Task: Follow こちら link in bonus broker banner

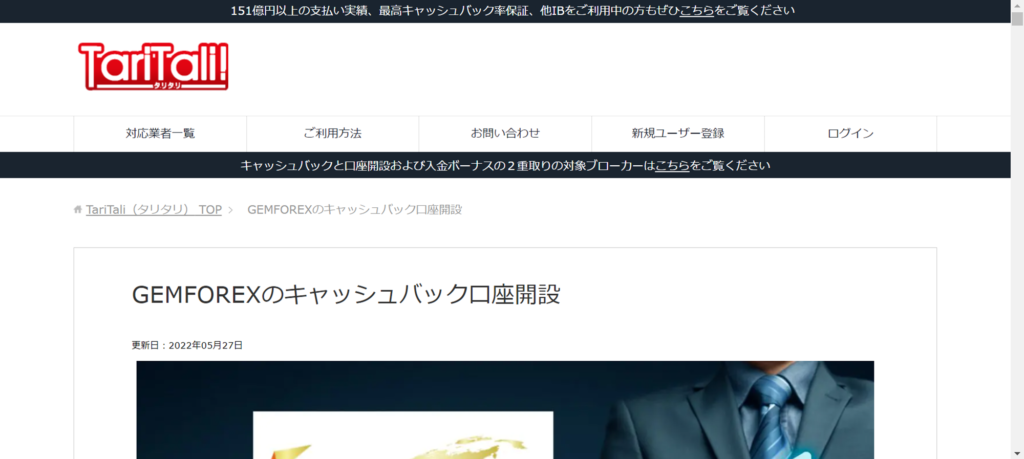Action: [673, 165]
